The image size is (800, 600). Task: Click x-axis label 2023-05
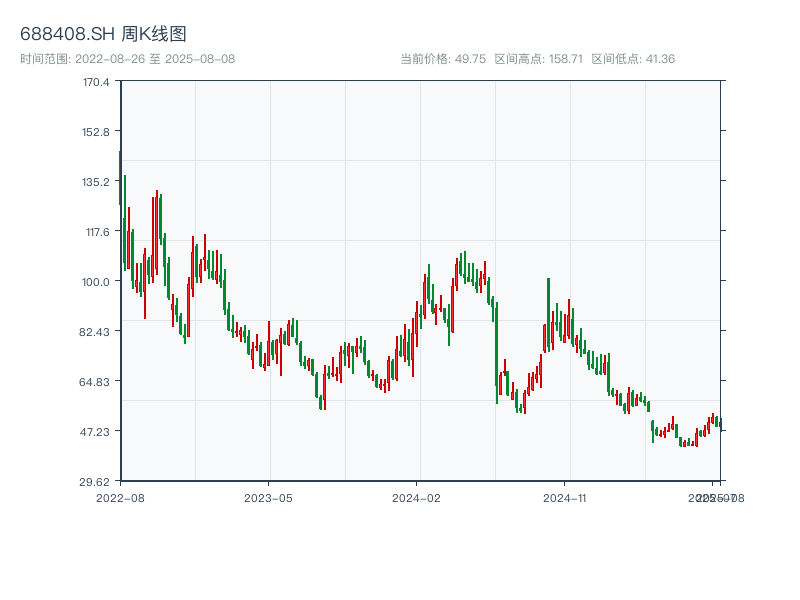[x=268, y=498]
